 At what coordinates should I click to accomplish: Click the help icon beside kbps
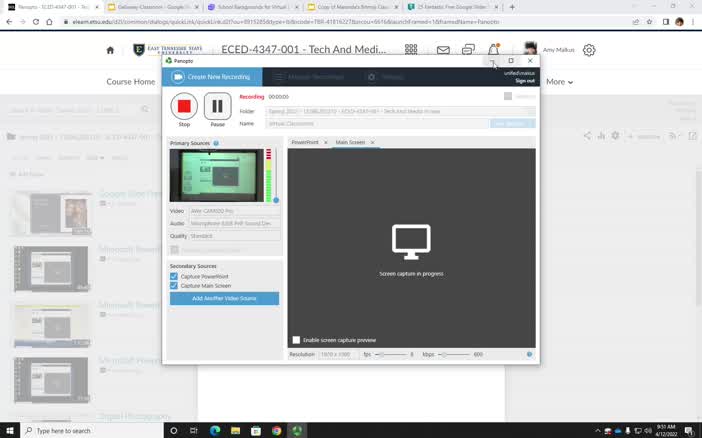point(530,355)
